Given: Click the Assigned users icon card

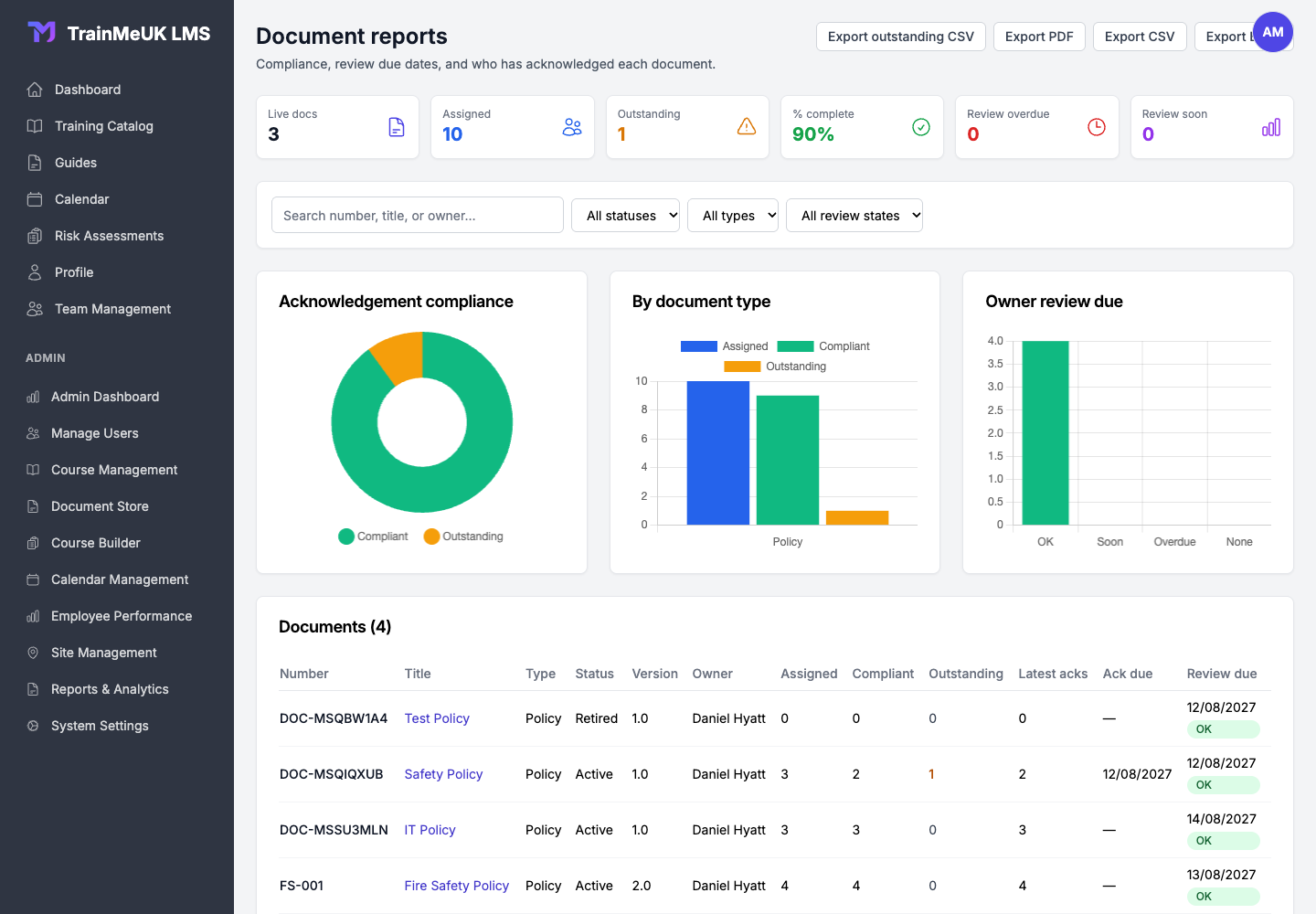Looking at the screenshot, I should tap(572, 127).
